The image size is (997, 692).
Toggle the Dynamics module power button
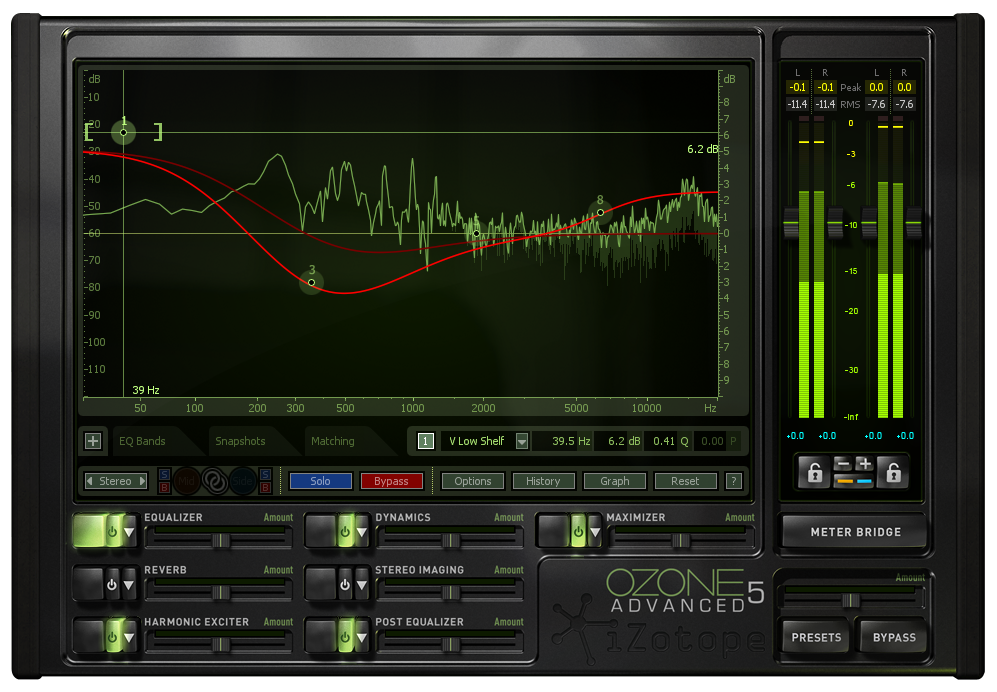point(345,531)
